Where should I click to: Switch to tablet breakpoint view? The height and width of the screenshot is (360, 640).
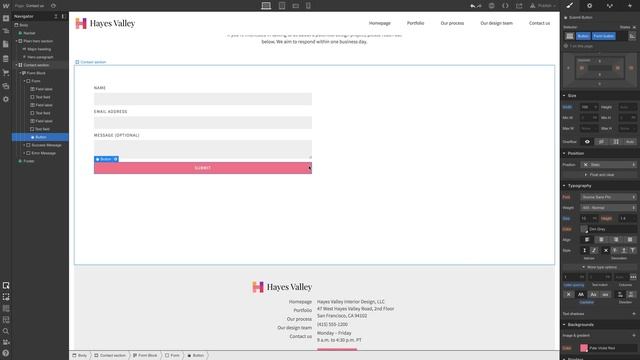282,6
